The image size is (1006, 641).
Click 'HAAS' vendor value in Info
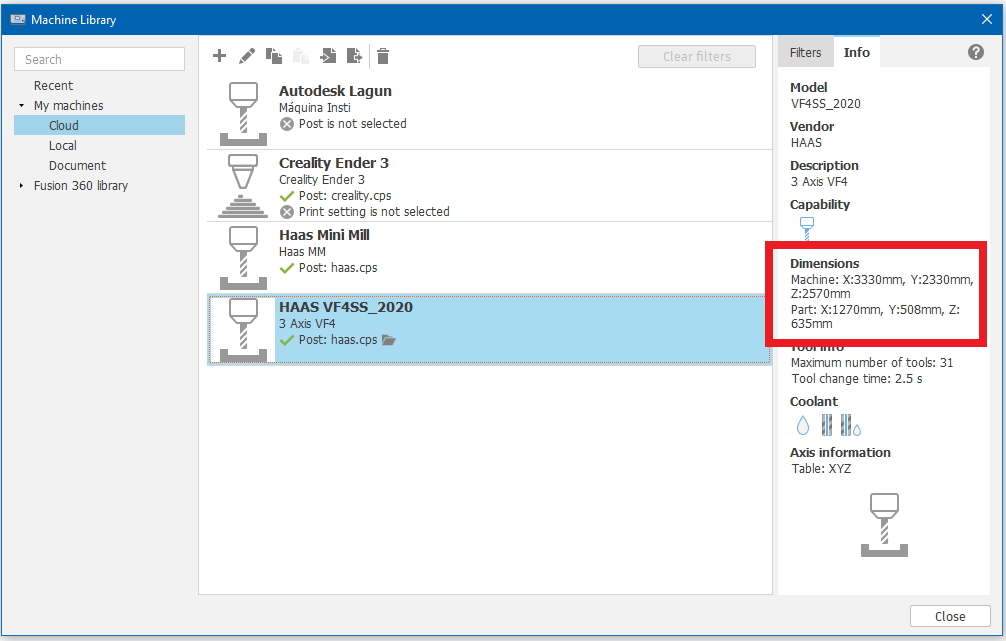tap(806, 142)
